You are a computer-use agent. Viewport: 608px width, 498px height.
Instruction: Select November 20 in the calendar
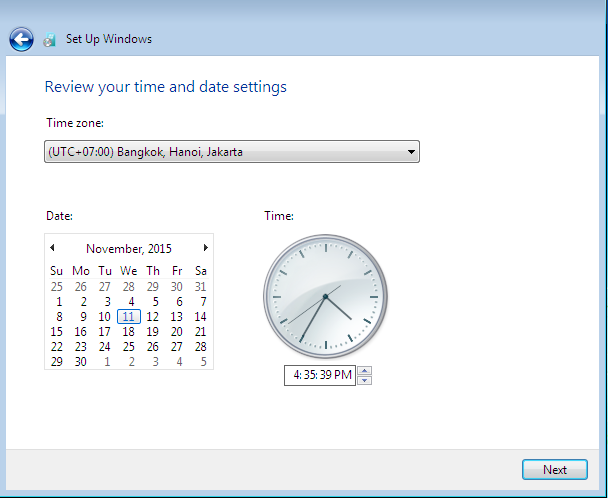[177, 332]
